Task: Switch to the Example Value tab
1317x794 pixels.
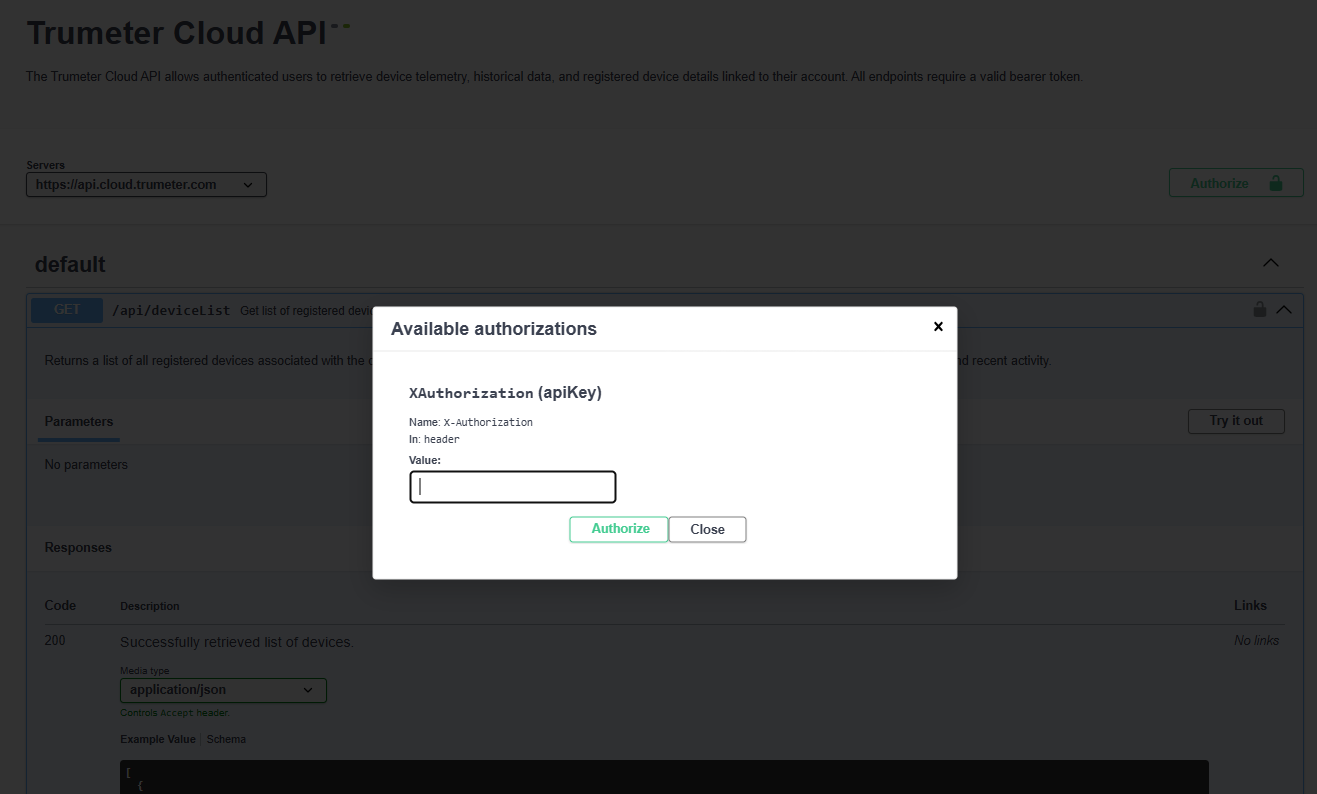Action: pyautogui.click(x=158, y=739)
